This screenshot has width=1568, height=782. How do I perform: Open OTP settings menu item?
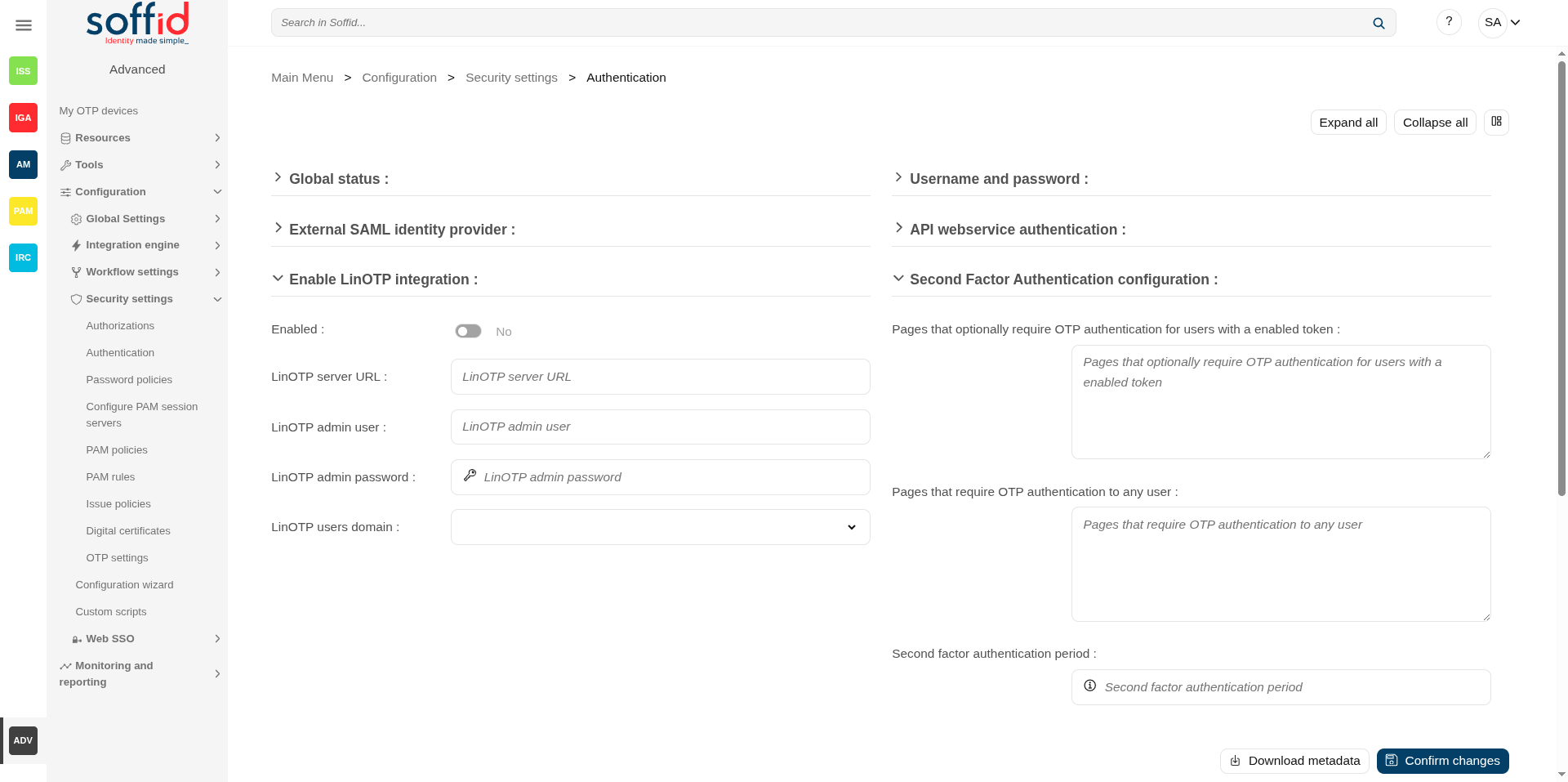tap(117, 558)
